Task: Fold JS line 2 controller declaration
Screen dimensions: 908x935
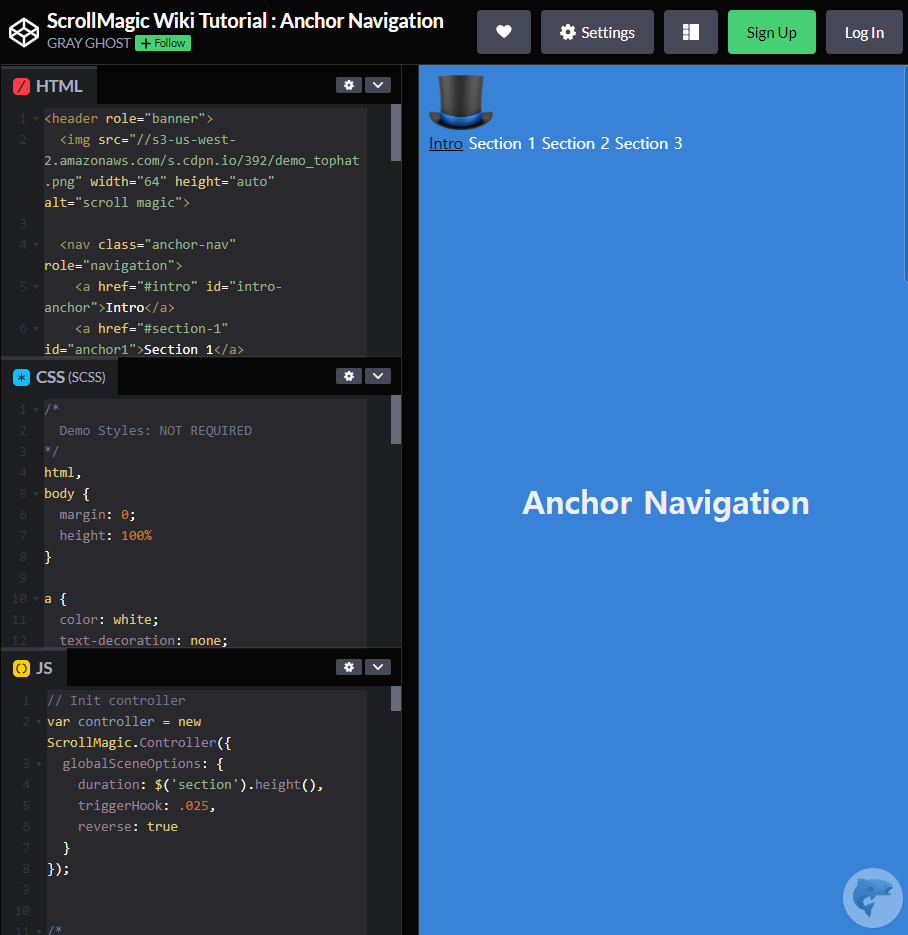Action: (39, 722)
